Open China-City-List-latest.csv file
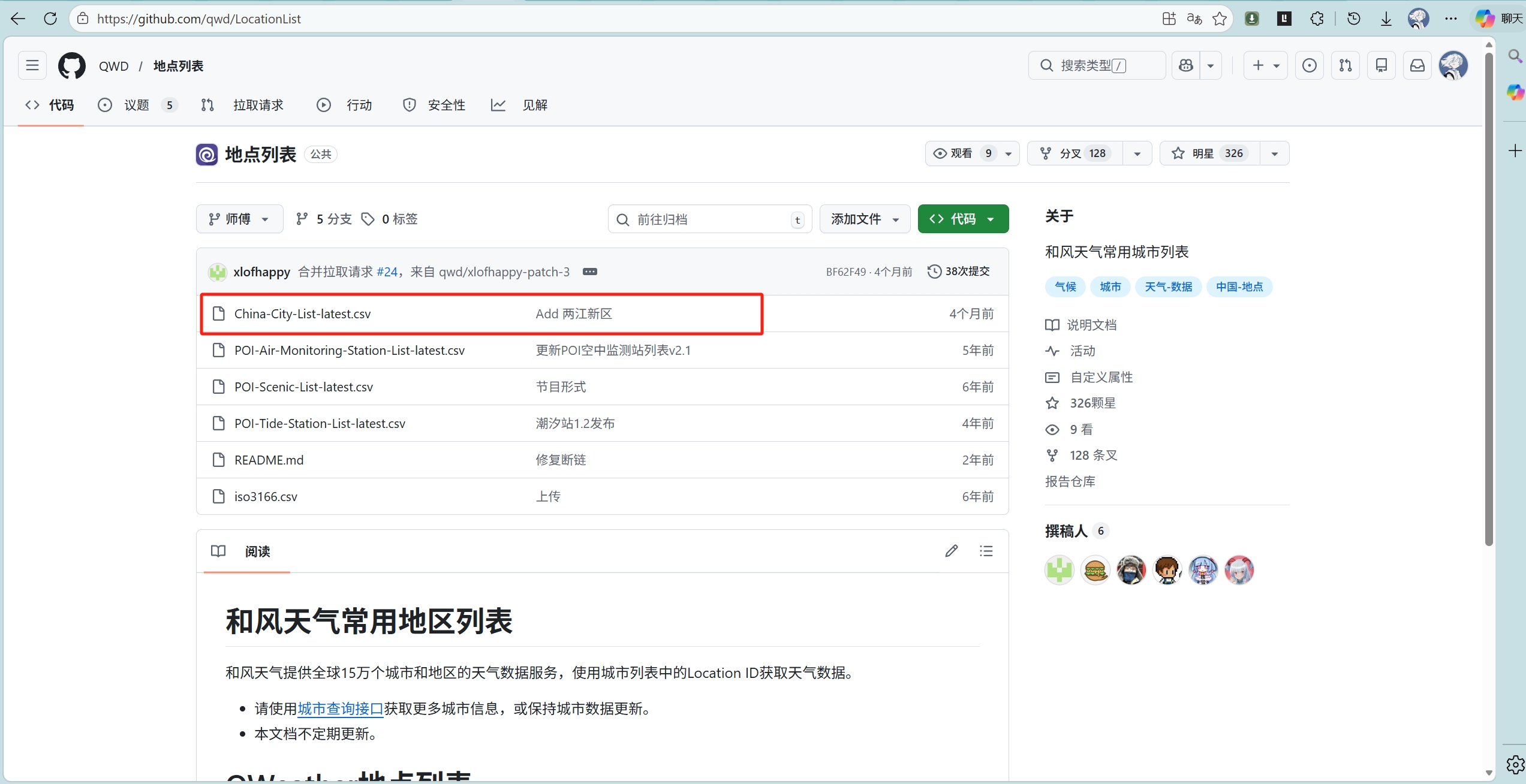Image resolution: width=1526 pixels, height=784 pixels. point(302,314)
